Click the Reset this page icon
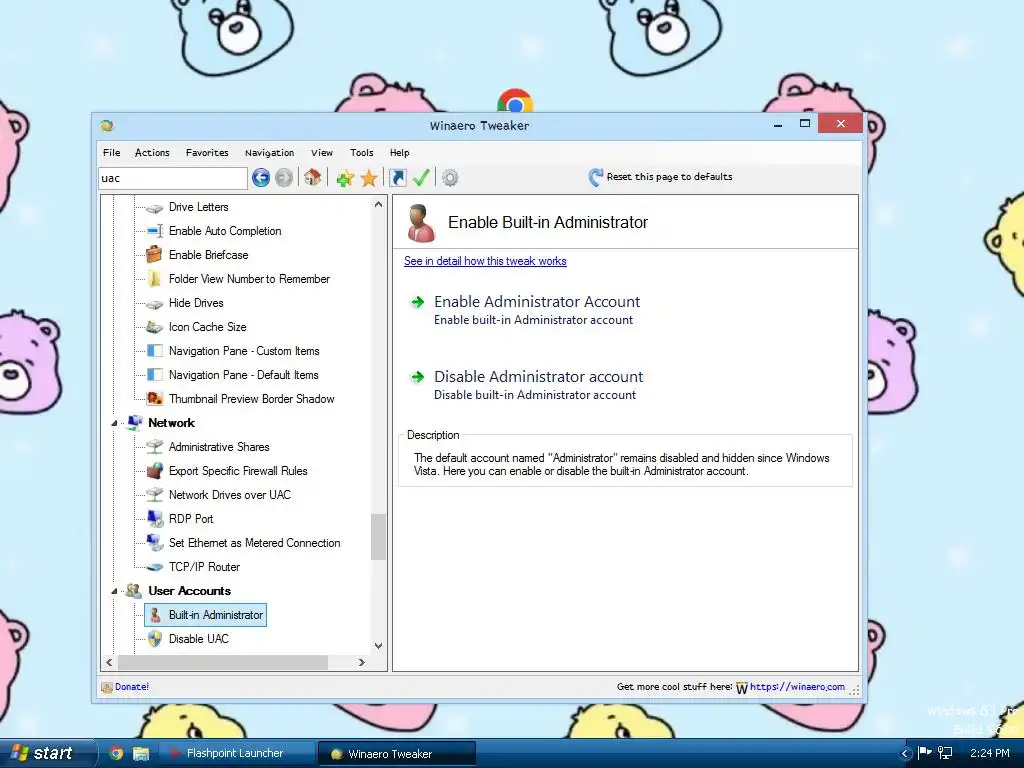The image size is (1024, 768). 596,177
